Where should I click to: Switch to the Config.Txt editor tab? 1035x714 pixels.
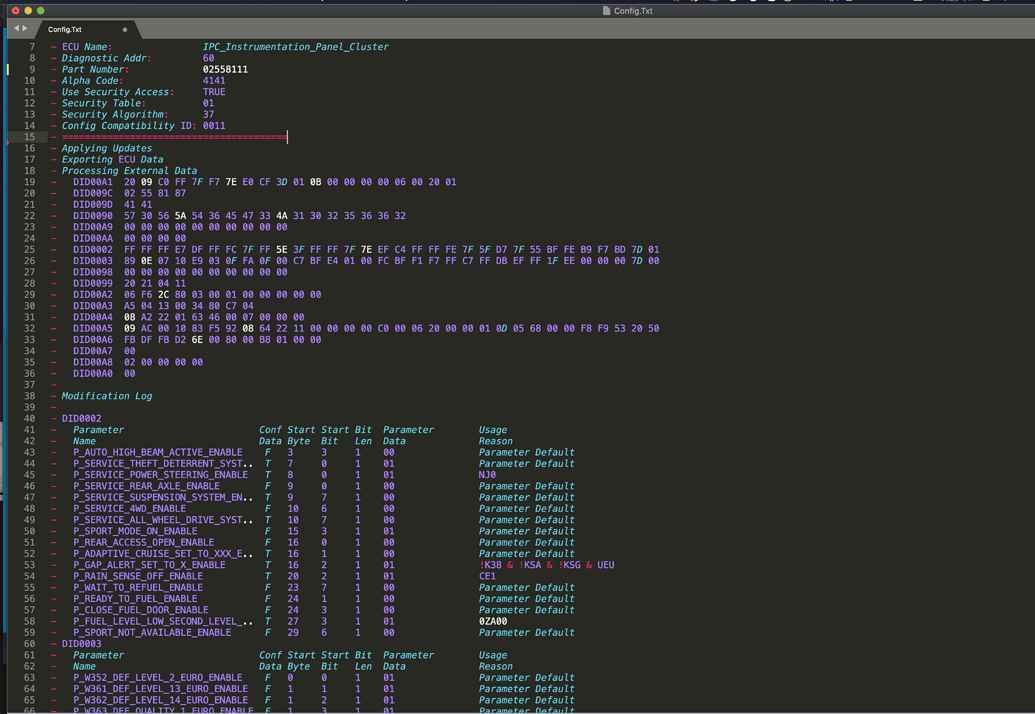click(66, 30)
